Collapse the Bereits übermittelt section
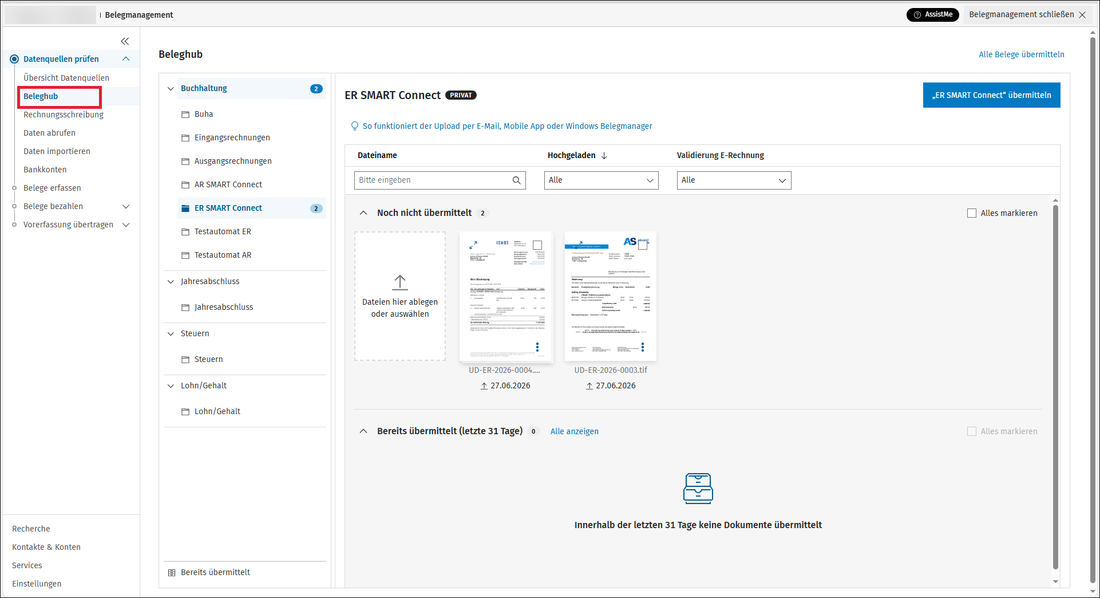The image size is (1100, 598). [363, 432]
